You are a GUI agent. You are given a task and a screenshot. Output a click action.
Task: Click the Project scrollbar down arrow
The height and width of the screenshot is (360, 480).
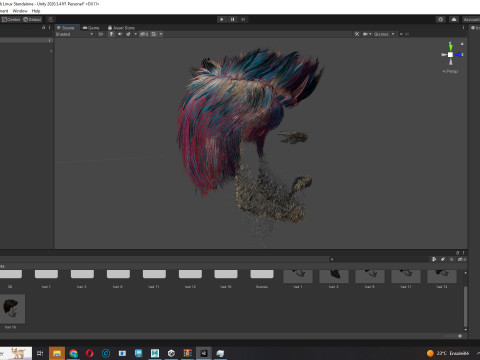tap(465, 330)
